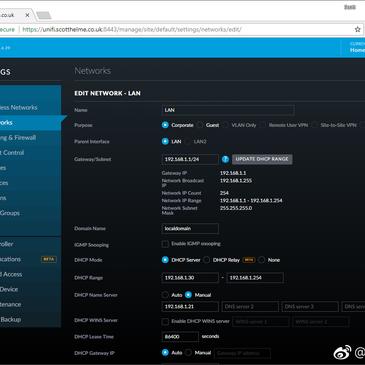
Task: Click the DNS server 3 field
Action: tap(310, 306)
